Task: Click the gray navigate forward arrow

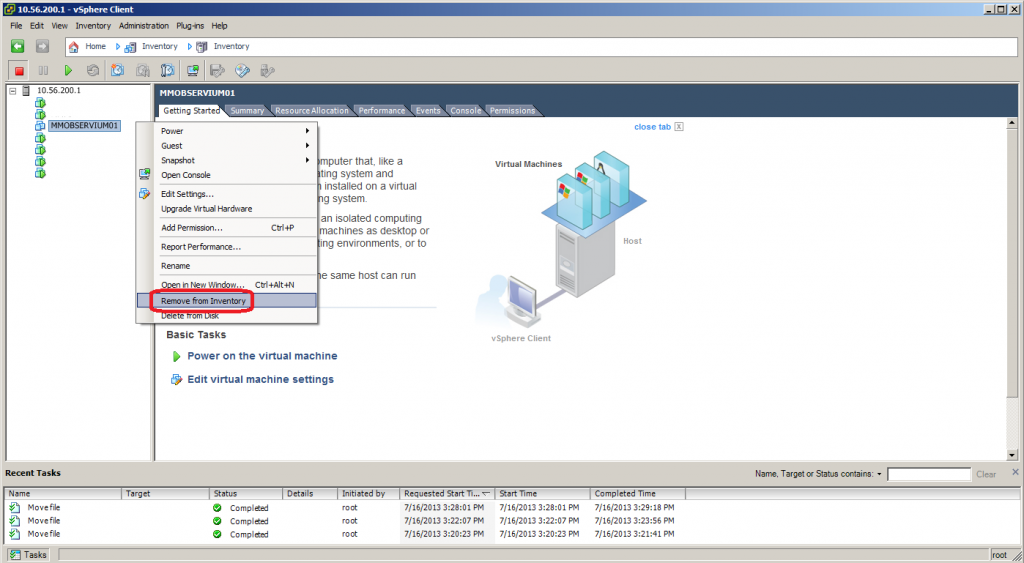Action: pos(42,46)
